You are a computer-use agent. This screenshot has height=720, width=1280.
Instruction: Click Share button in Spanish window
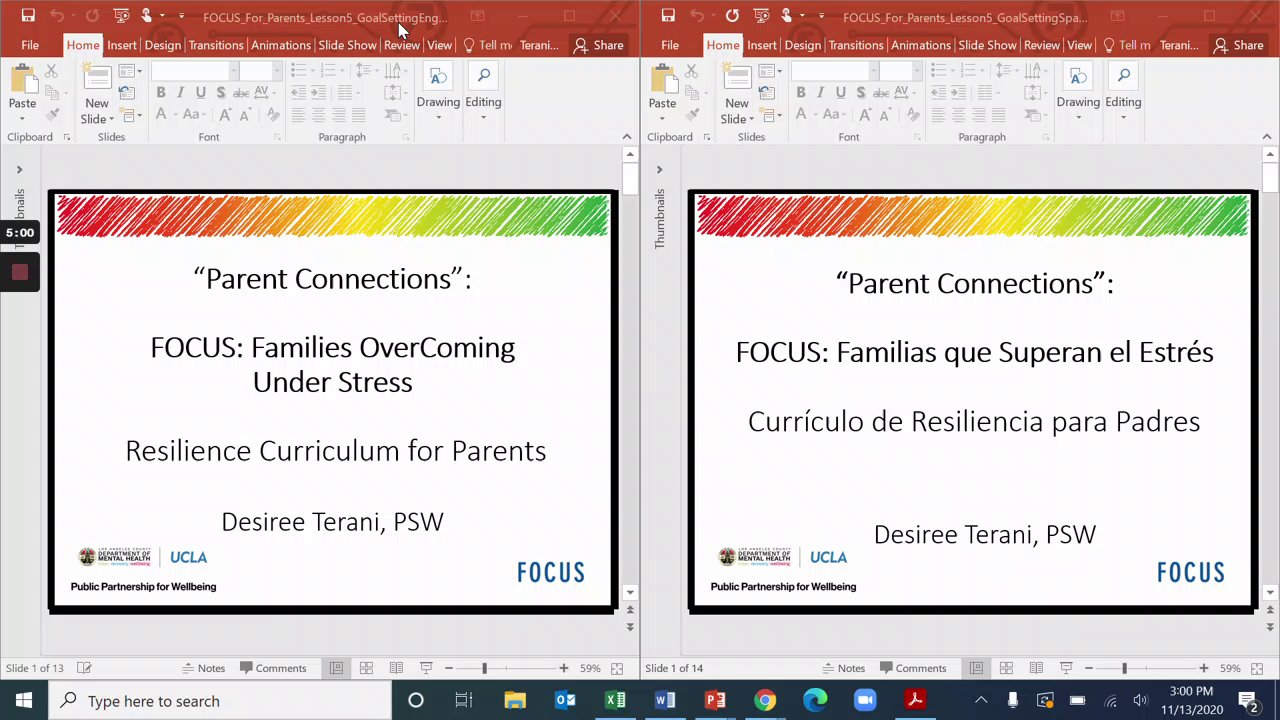tap(1238, 45)
